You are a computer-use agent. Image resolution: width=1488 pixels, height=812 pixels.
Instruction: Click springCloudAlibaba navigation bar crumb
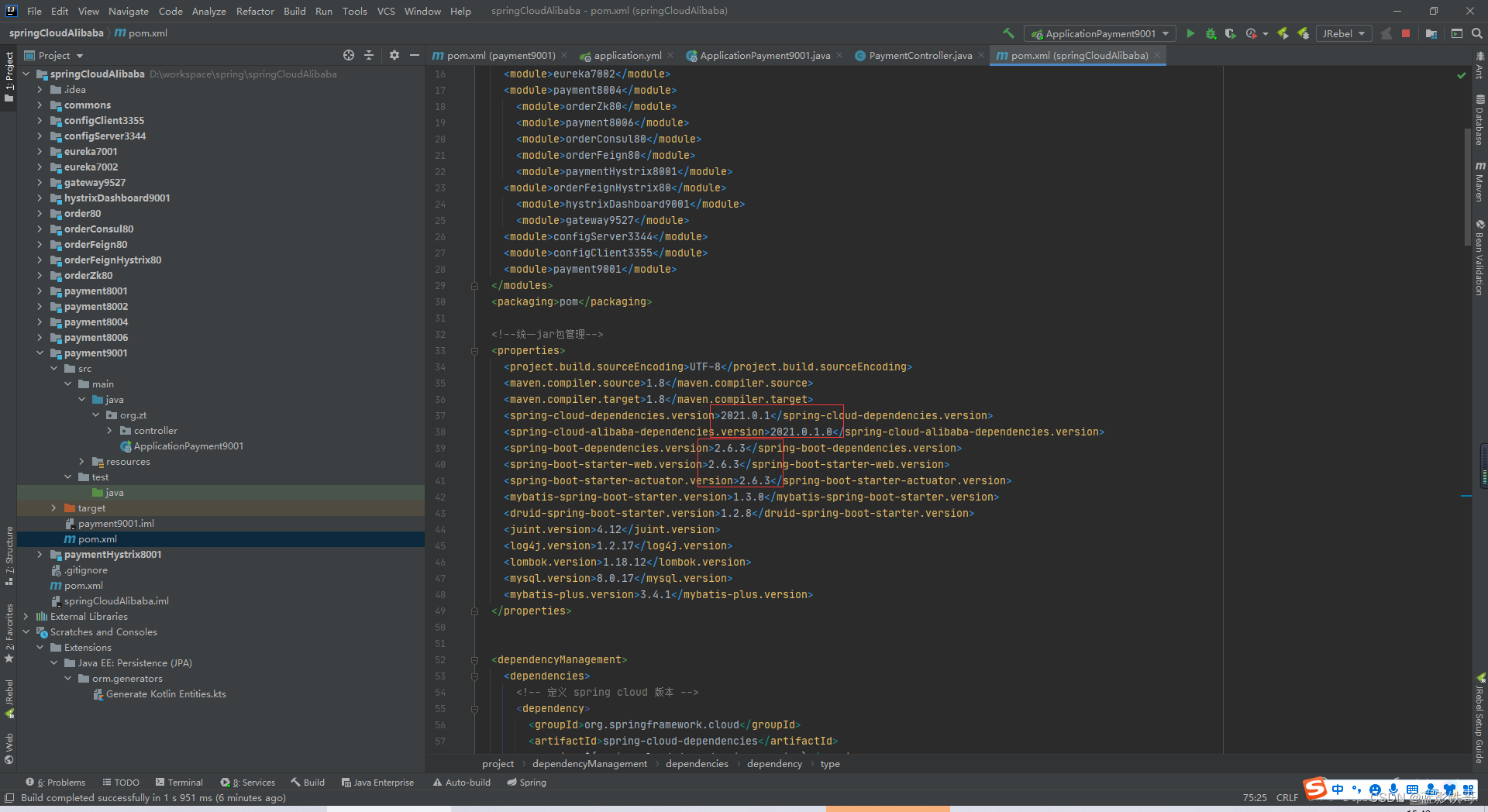pos(56,33)
